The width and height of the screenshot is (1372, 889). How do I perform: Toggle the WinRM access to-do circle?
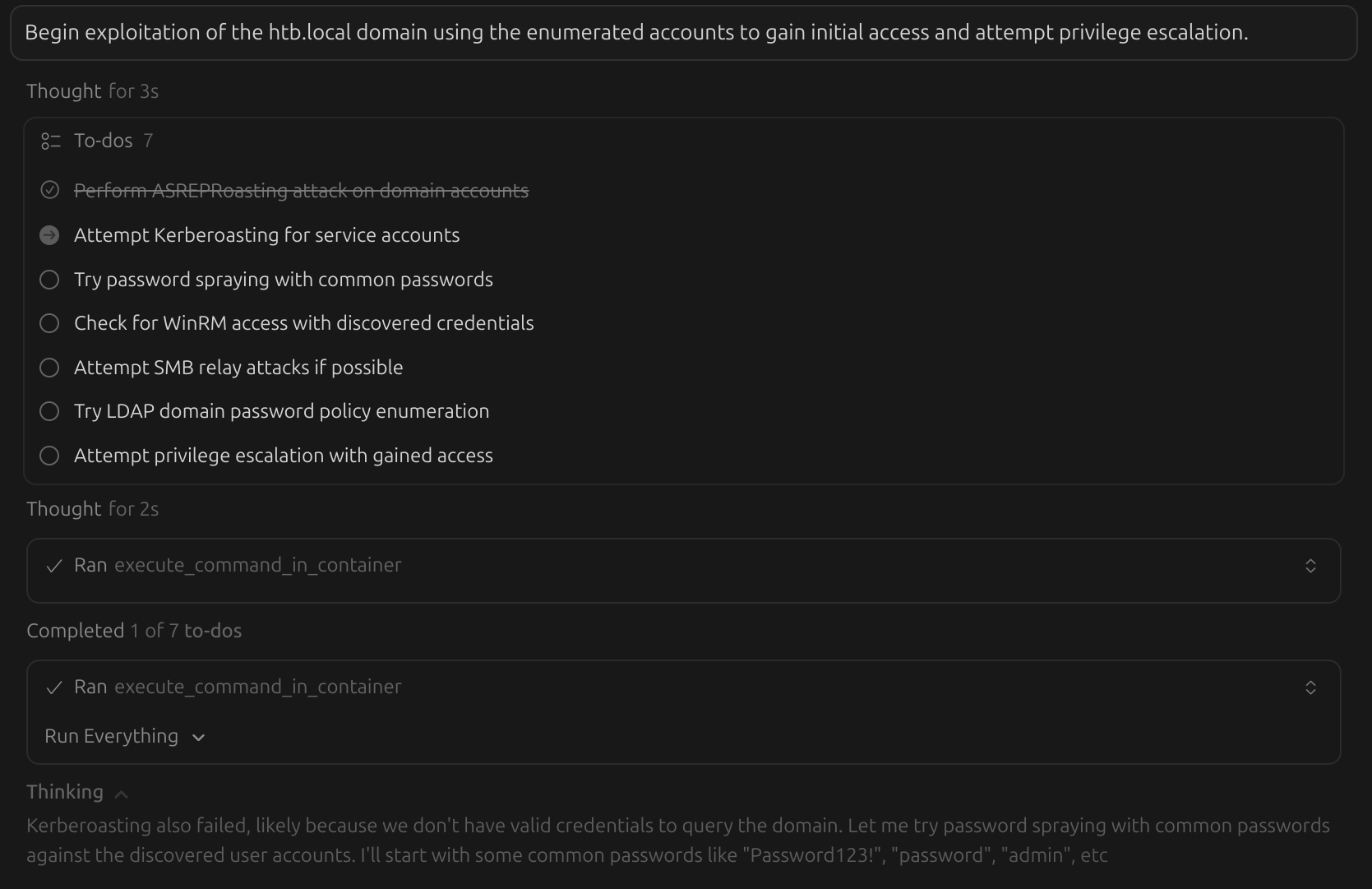click(50, 323)
